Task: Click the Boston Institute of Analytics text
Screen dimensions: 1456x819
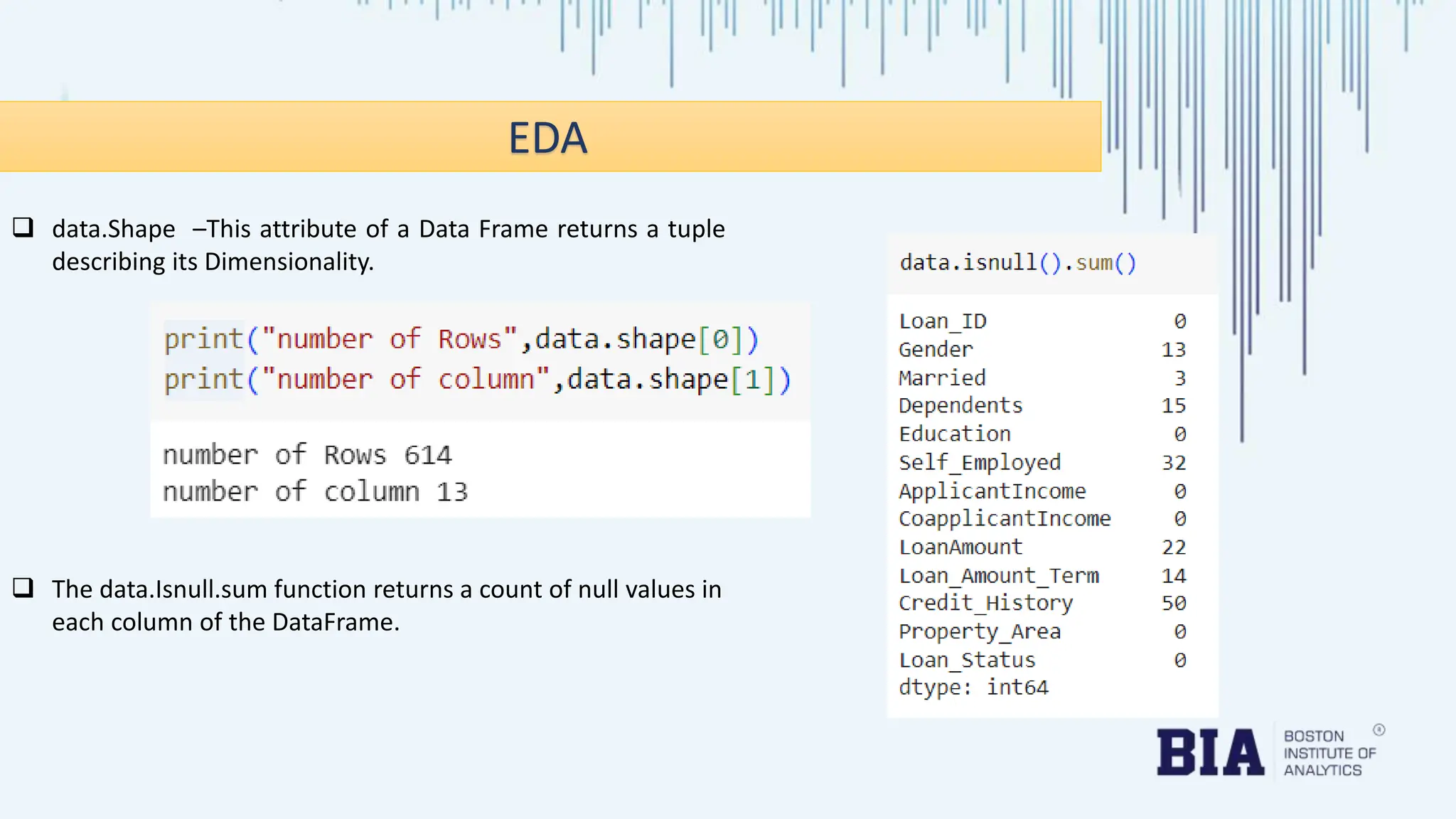Action: [1329, 753]
